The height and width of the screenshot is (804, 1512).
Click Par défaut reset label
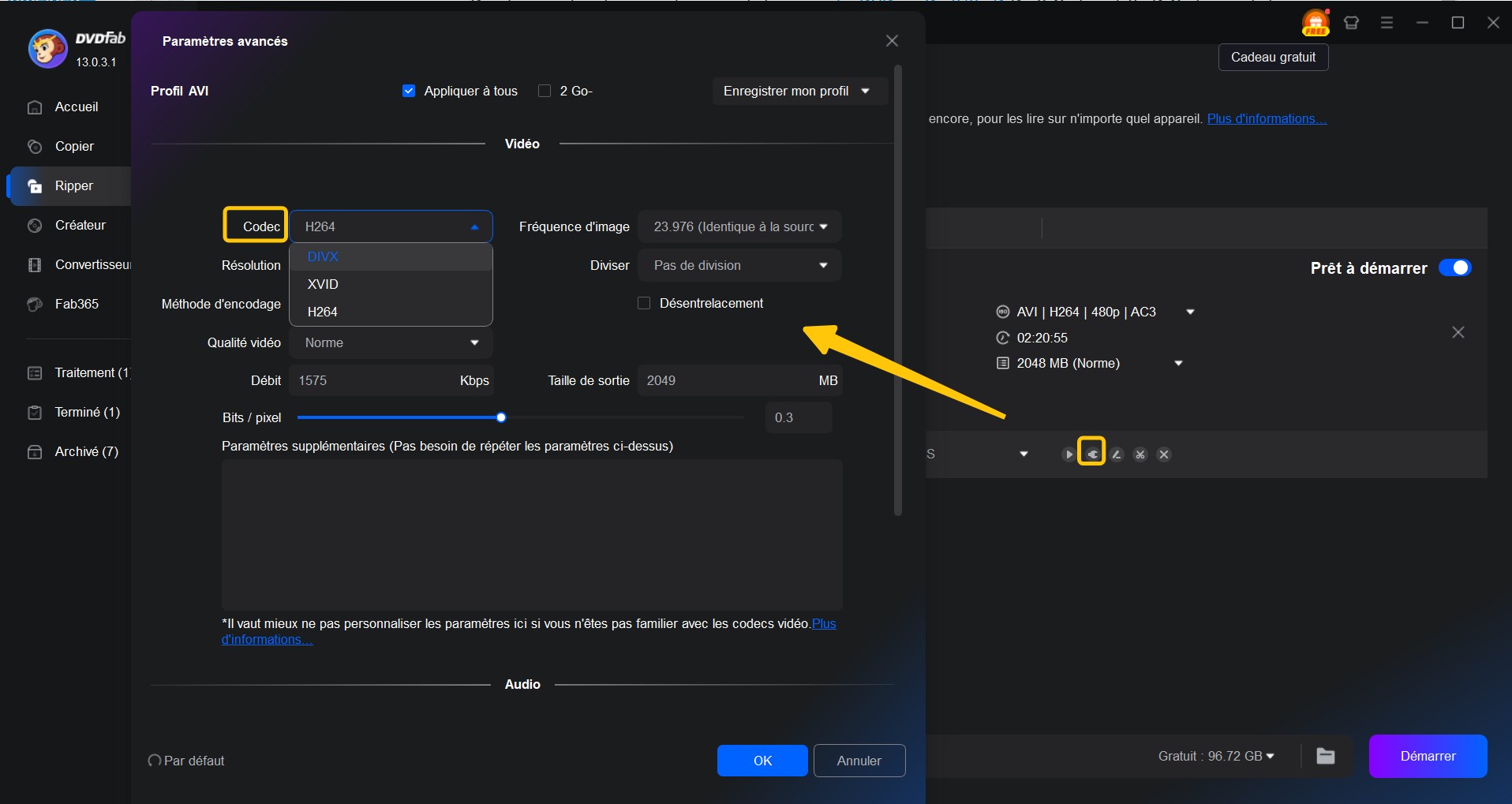click(194, 761)
